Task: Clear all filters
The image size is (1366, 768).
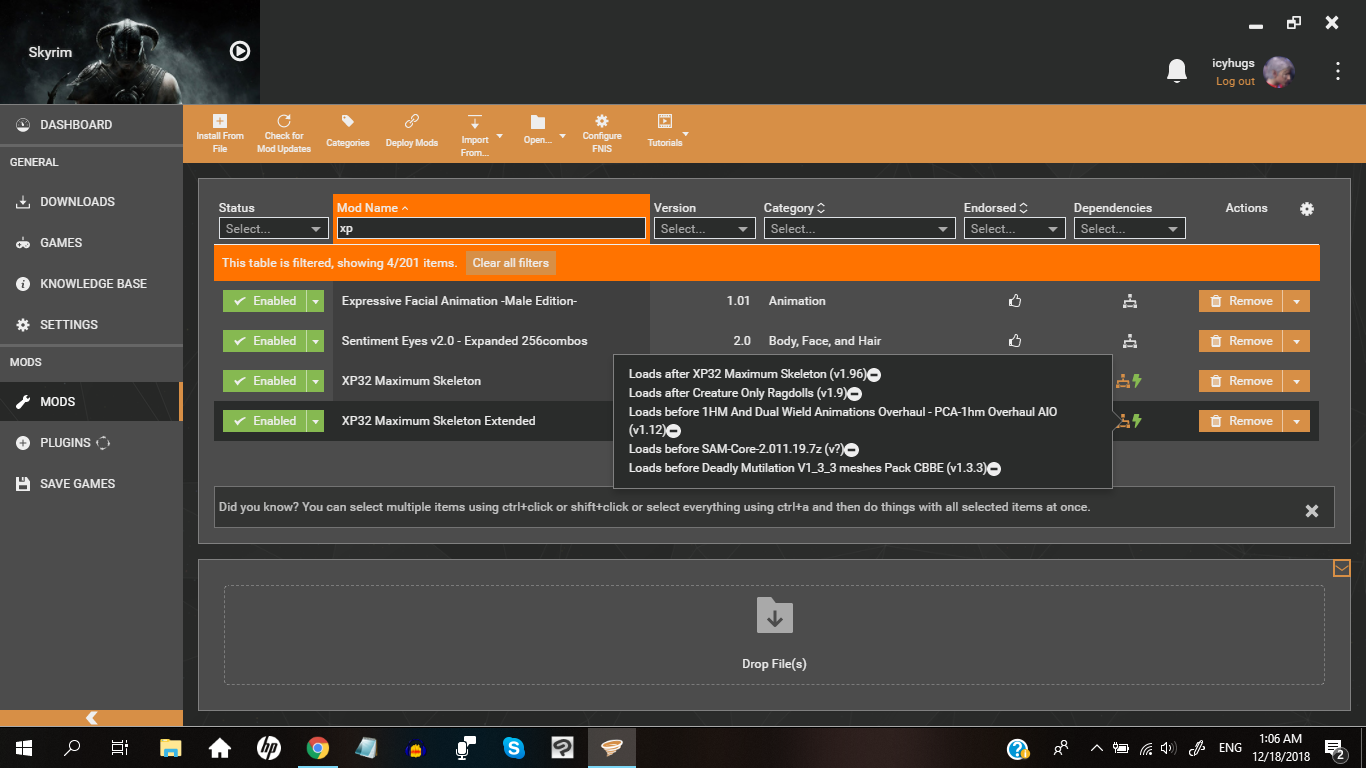Action: pyautogui.click(x=510, y=263)
